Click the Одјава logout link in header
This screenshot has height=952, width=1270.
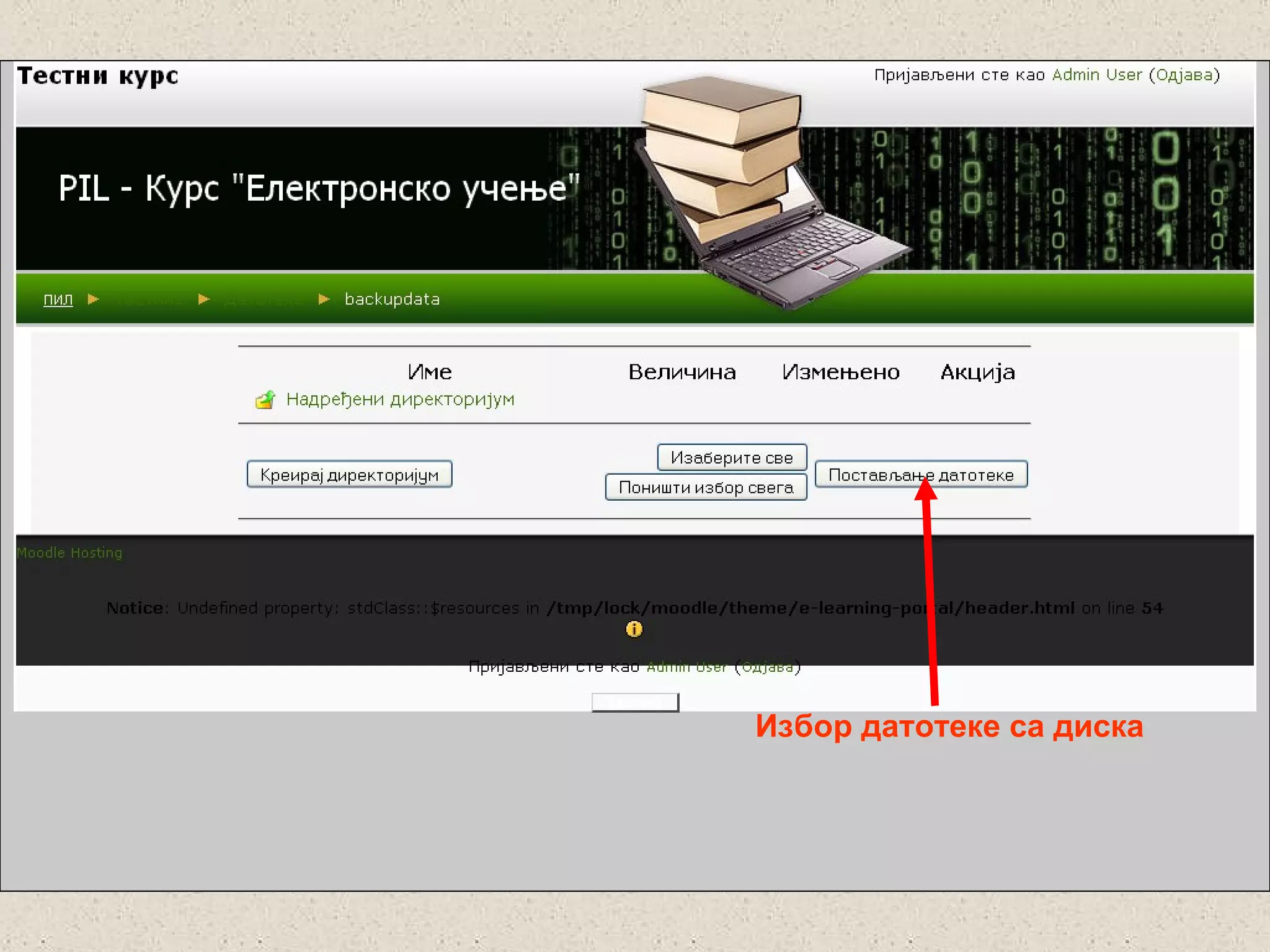(1184, 75)
